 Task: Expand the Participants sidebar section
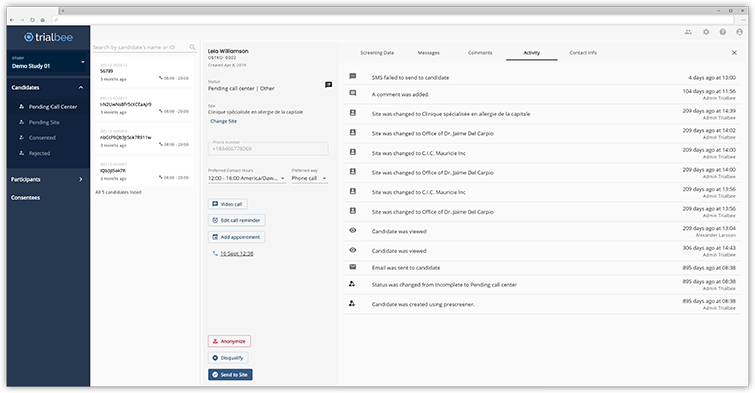tap(81, 179)
